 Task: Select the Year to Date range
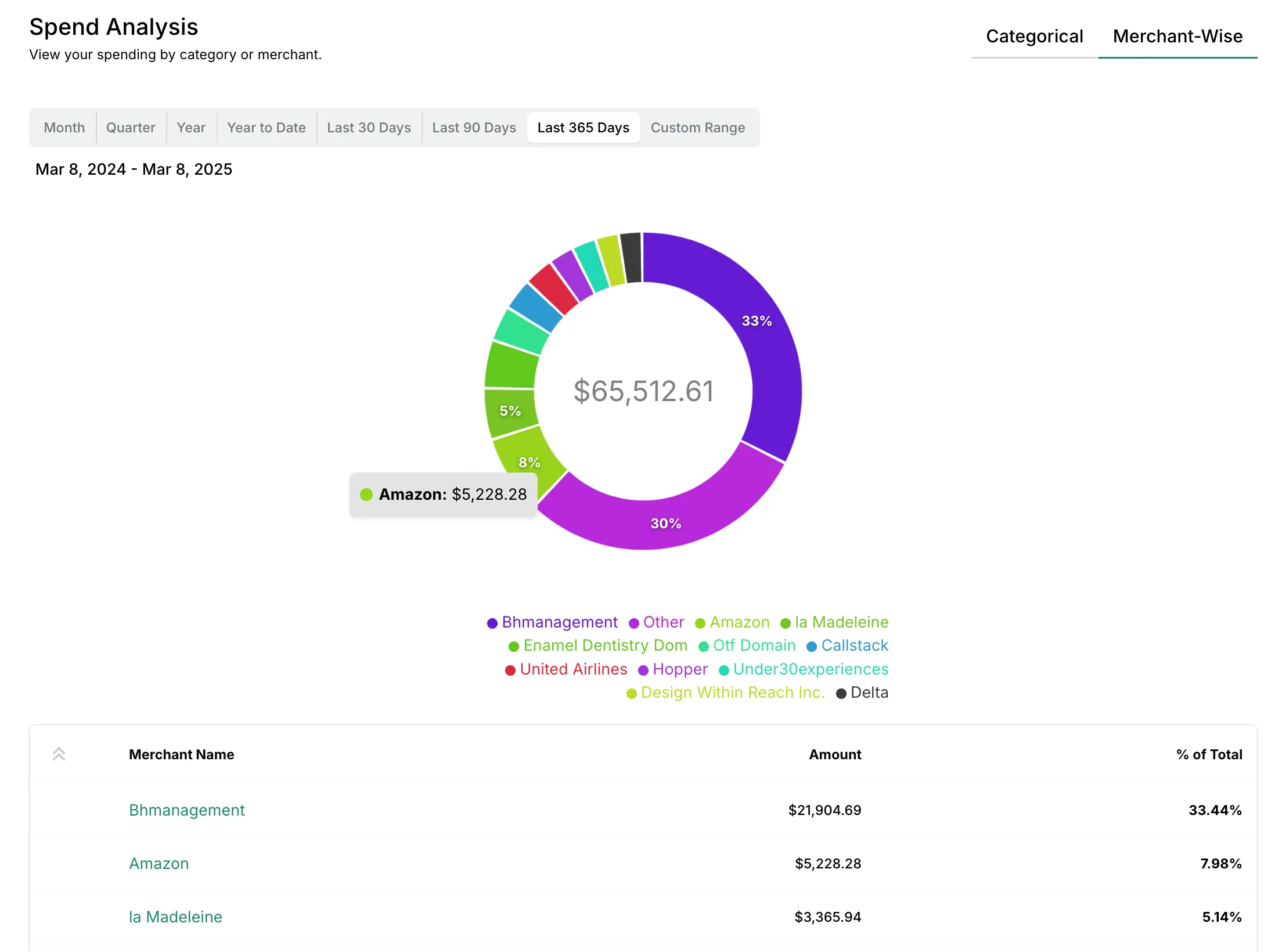(x=266, y=128)
